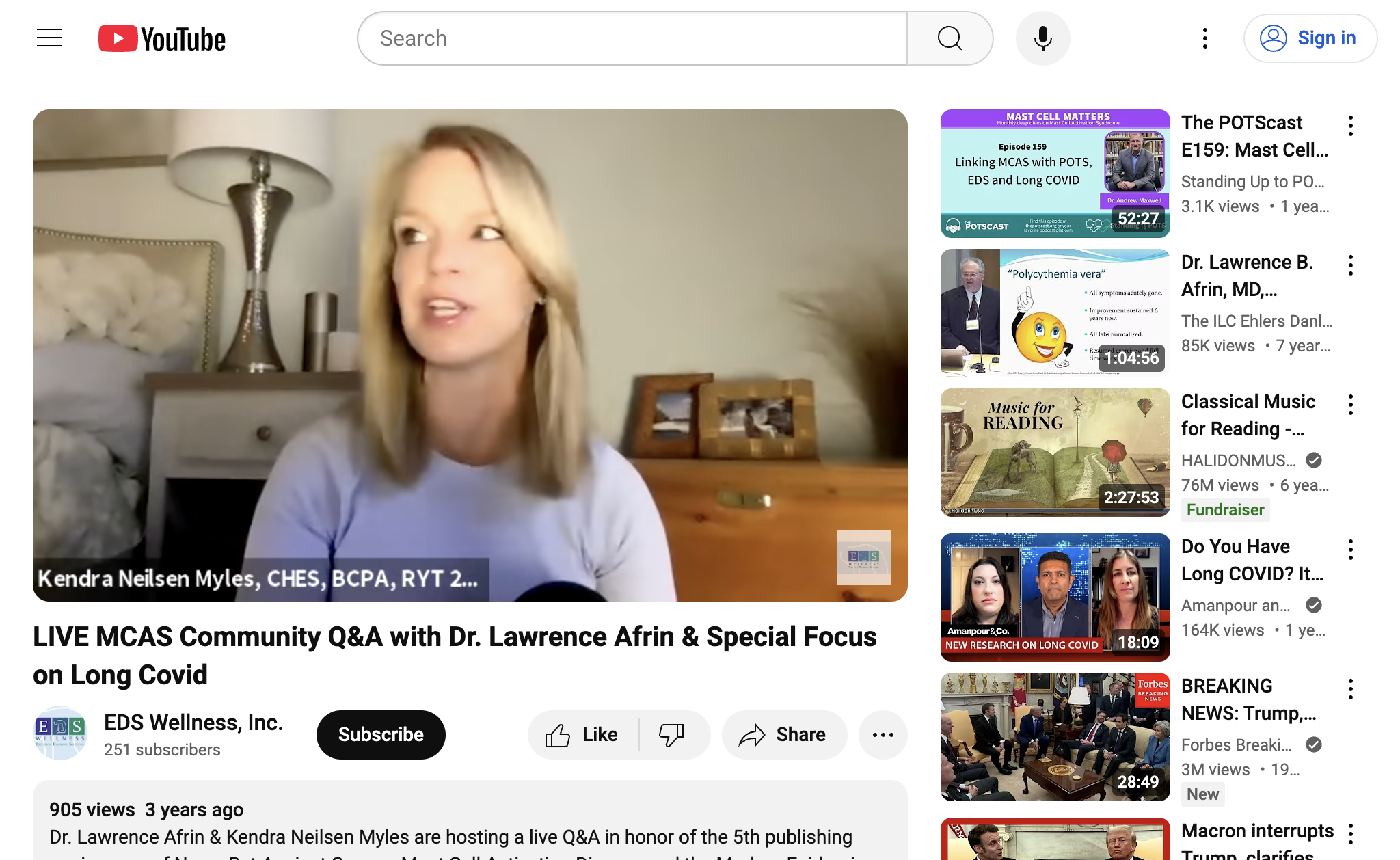This screenshot has height=860, width=1400.
Task: Like this video
Action: [582, 735]
